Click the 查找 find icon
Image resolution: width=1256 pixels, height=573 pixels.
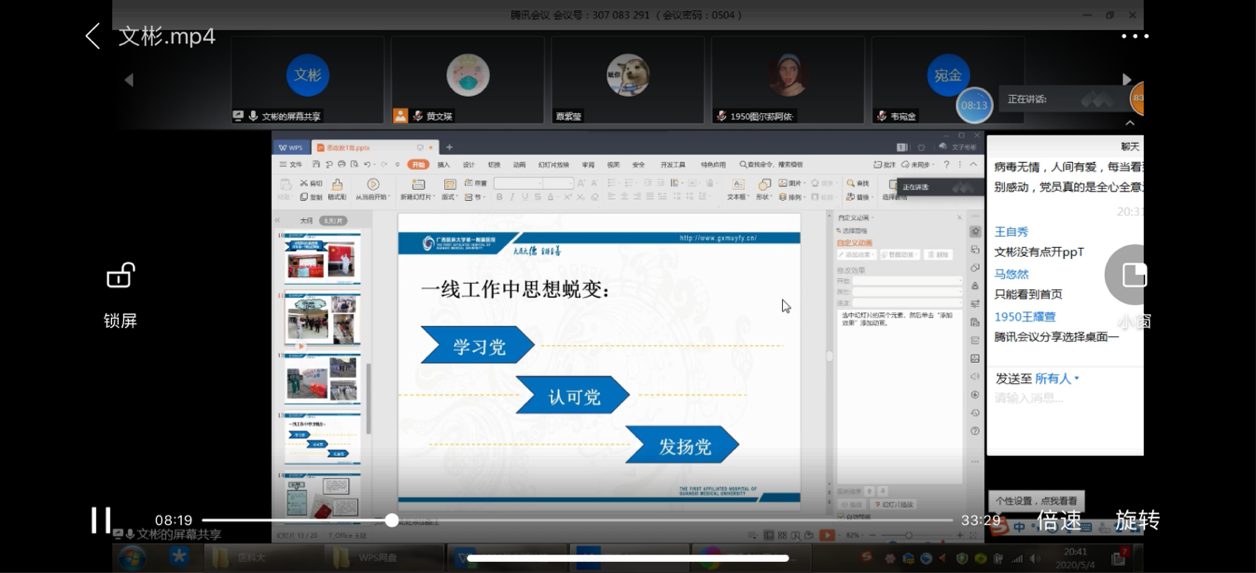(857, 183)
